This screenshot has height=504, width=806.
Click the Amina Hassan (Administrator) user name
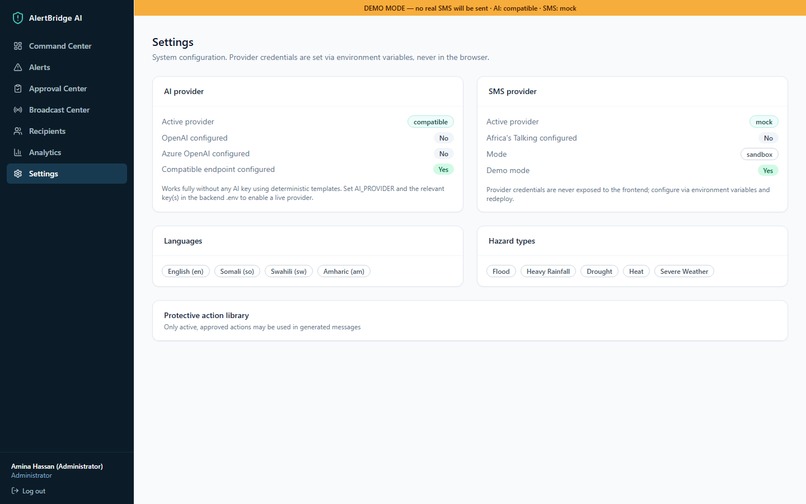coord(57,466)
